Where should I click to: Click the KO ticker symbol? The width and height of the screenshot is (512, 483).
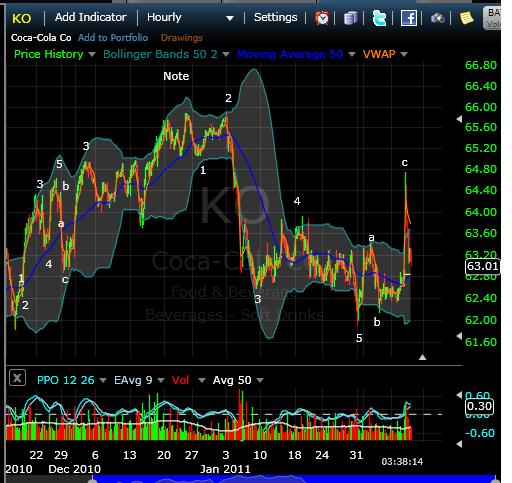point(22,18)
